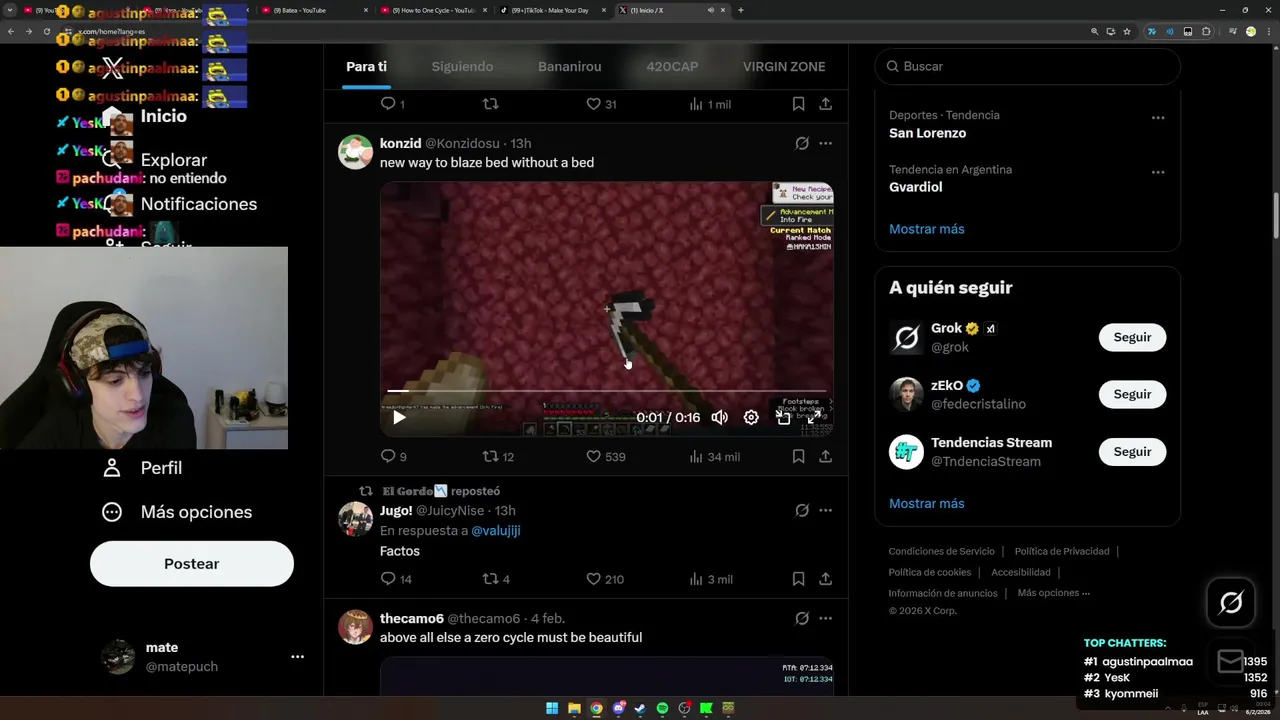Open the VIRGIN ZONE tab
This screenshot has width=1280, height=720.
[x=784, y=66]
